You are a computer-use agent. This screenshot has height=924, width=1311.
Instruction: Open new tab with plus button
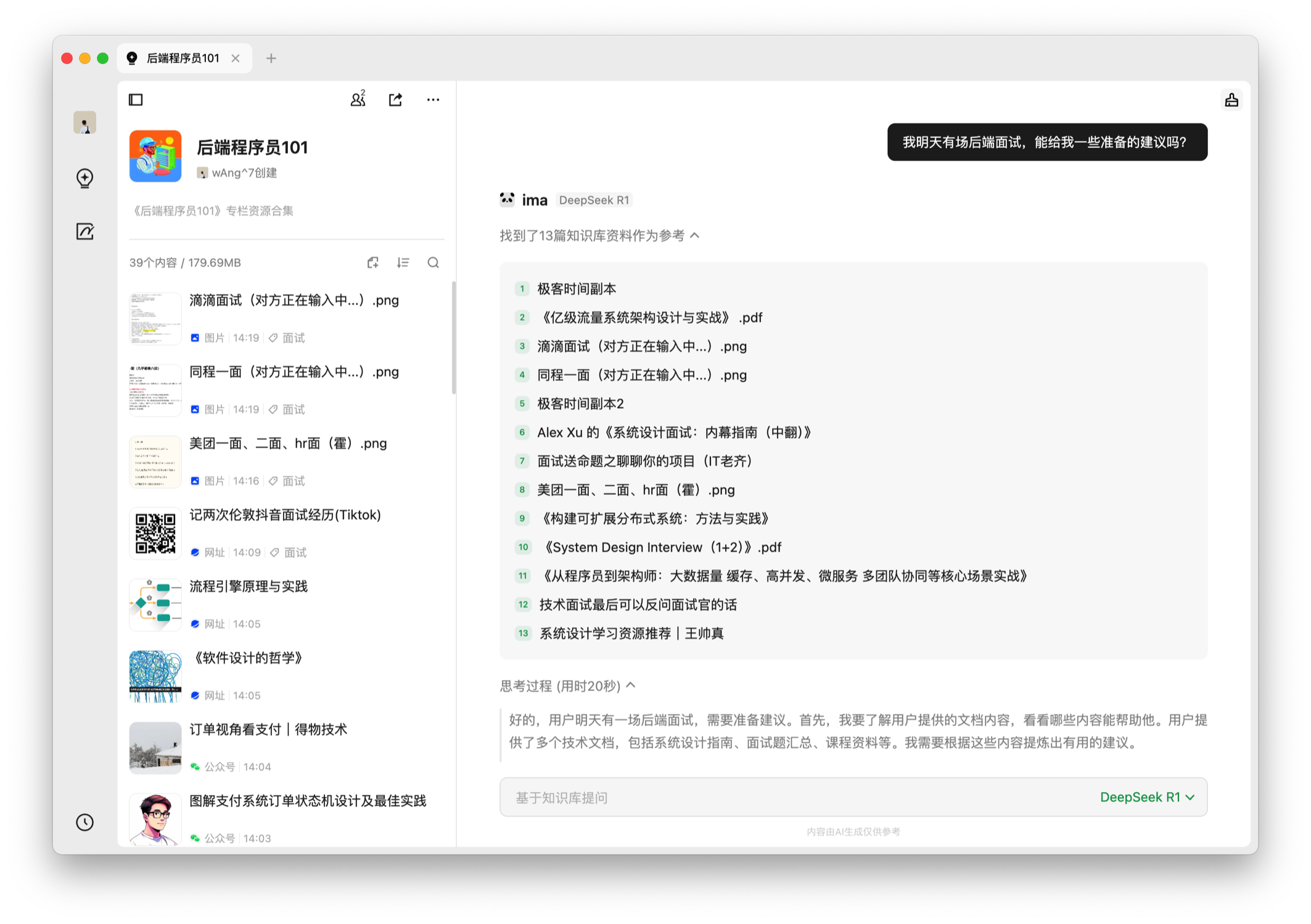pos(271,58)
